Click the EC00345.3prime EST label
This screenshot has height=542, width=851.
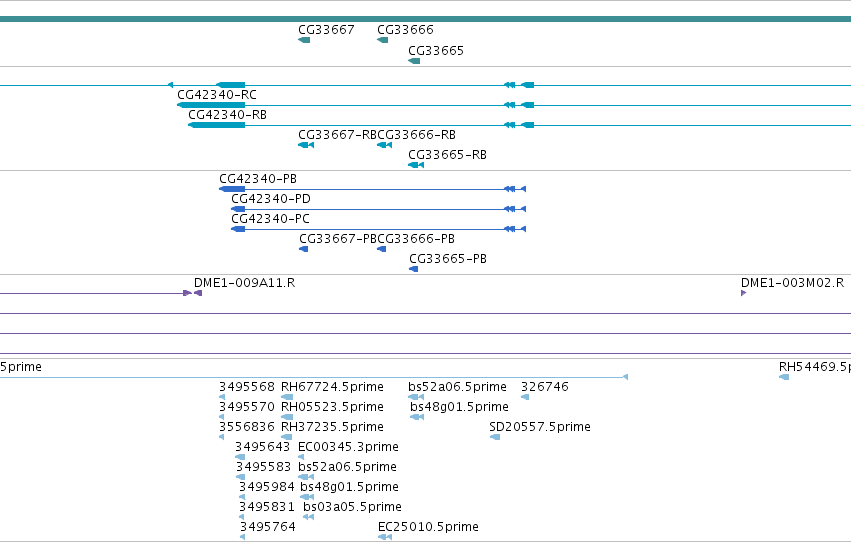pyautogui.click(x=348, y=448)
